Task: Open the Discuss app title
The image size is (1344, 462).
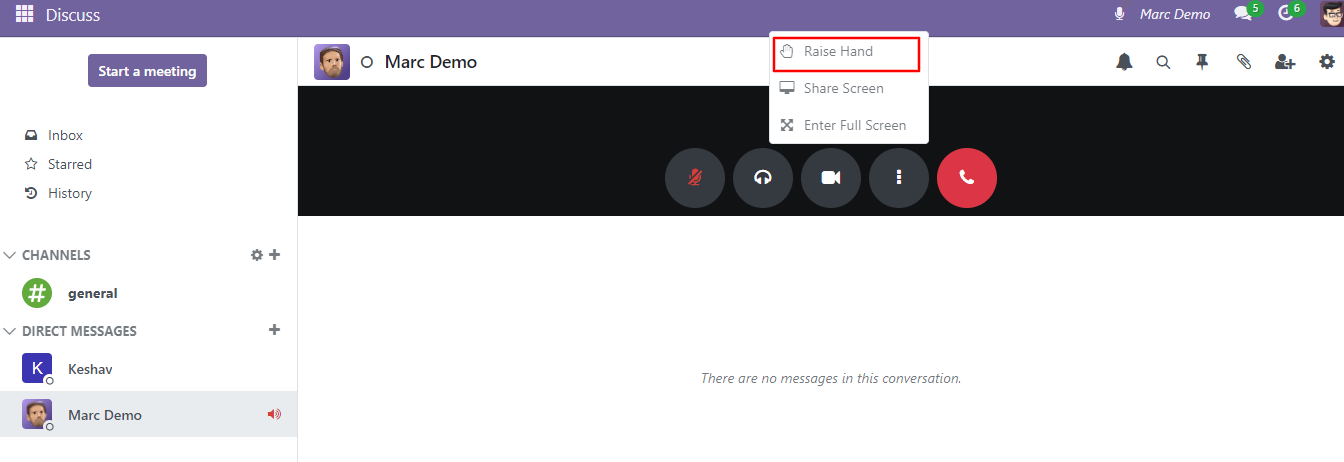Action: pos(73,15)
